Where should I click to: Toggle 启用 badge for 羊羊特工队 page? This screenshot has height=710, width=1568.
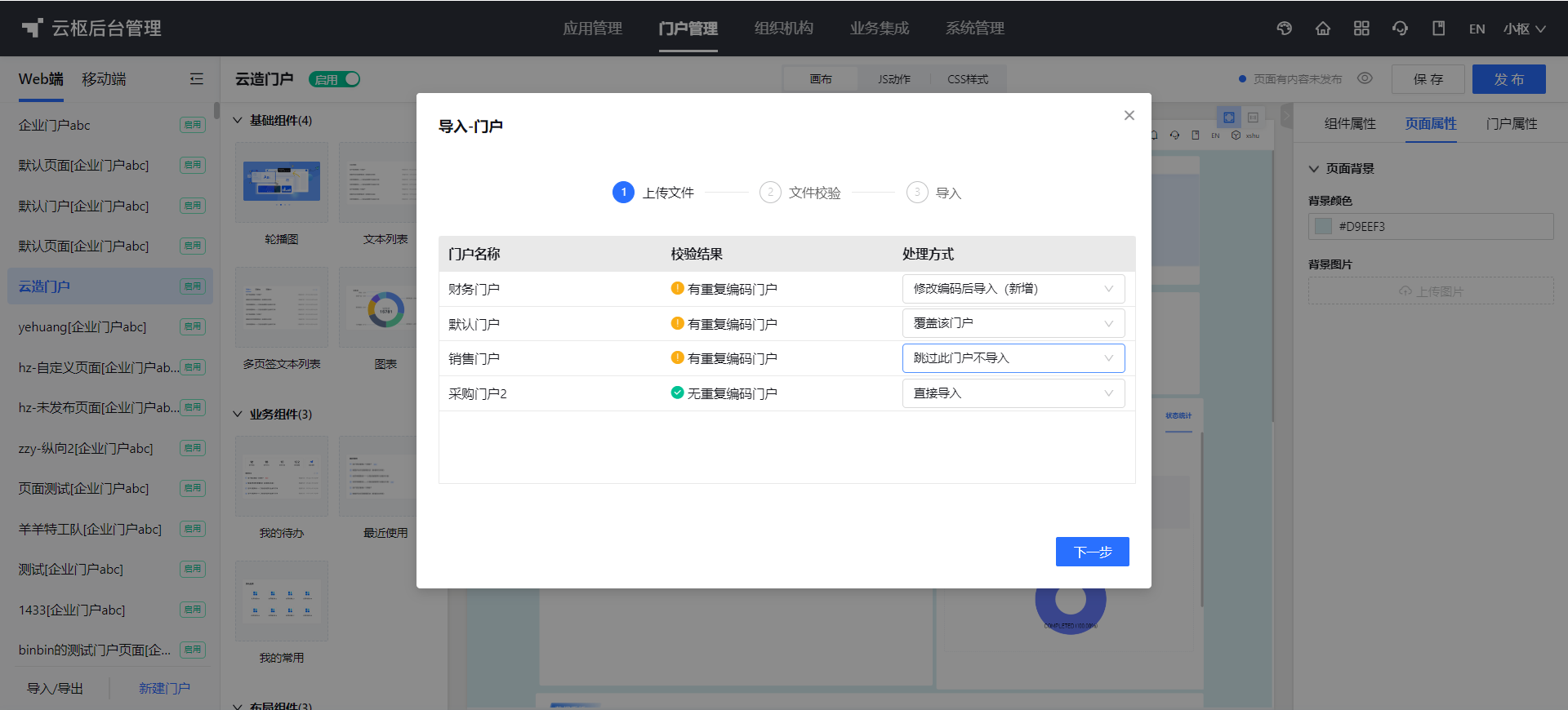tap(193, 529)
